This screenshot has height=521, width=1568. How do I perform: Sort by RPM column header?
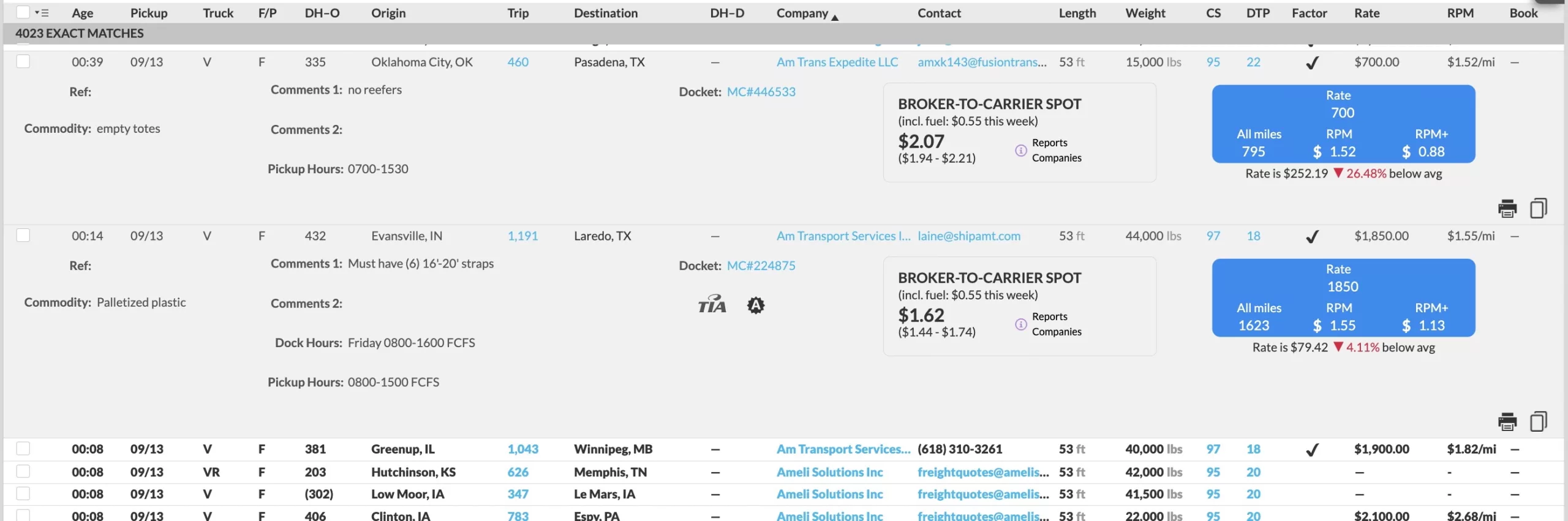1460,13
